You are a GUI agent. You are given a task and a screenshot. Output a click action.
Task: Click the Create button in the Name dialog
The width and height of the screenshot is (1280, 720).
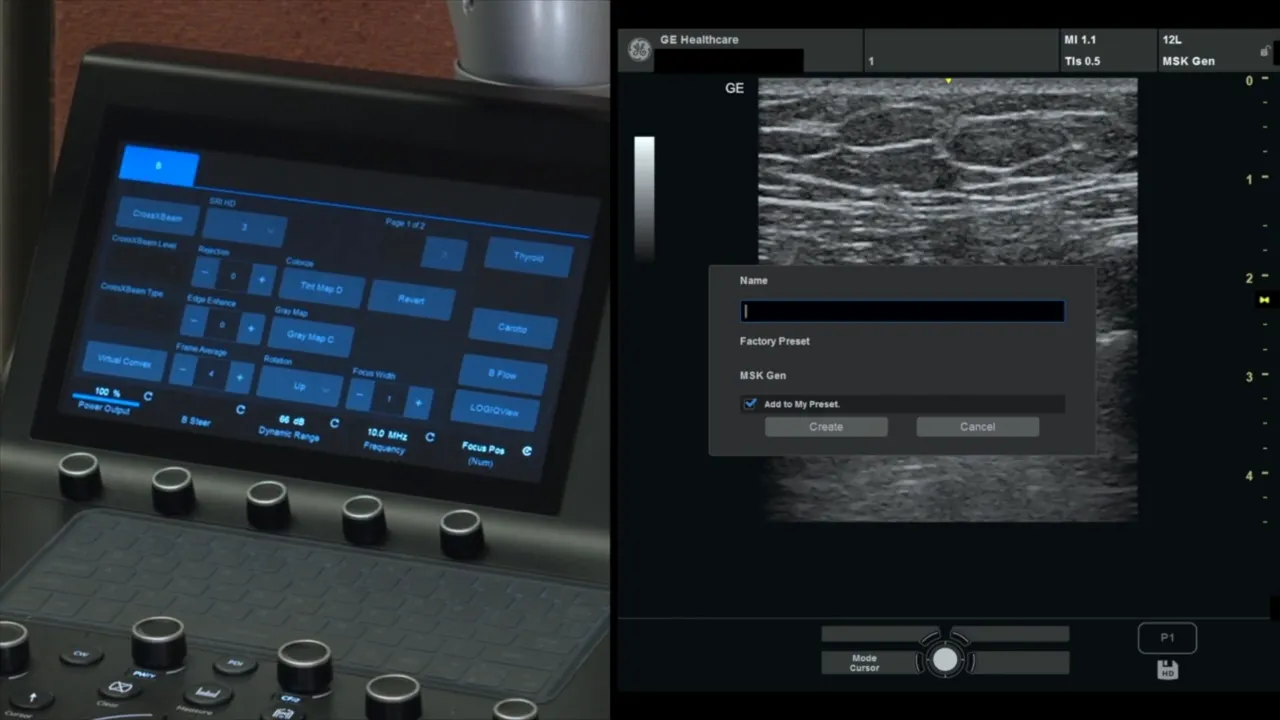(x=826, y=426)
